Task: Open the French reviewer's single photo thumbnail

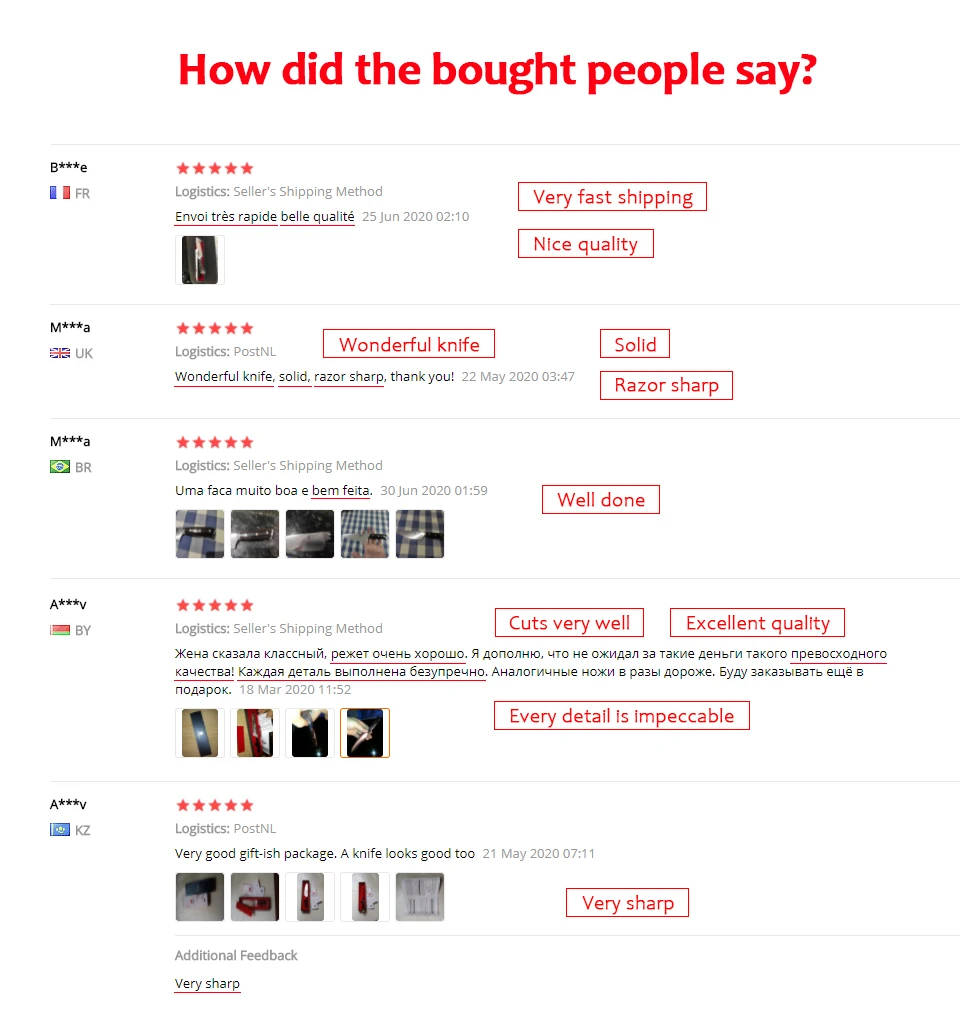Action: click(x=200, y=260)
